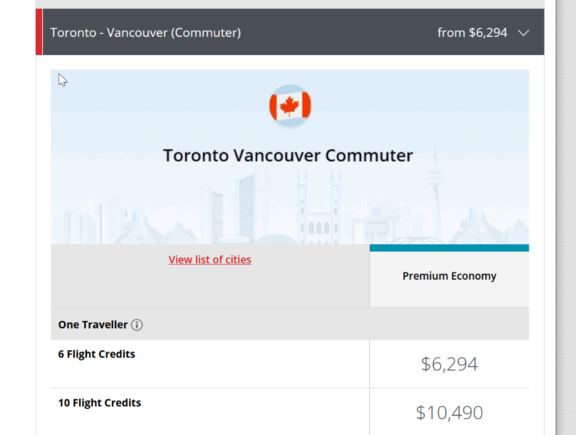The image size is (576, 435).
Task: Click the One Traveller info icon
Action: point(137,325)
